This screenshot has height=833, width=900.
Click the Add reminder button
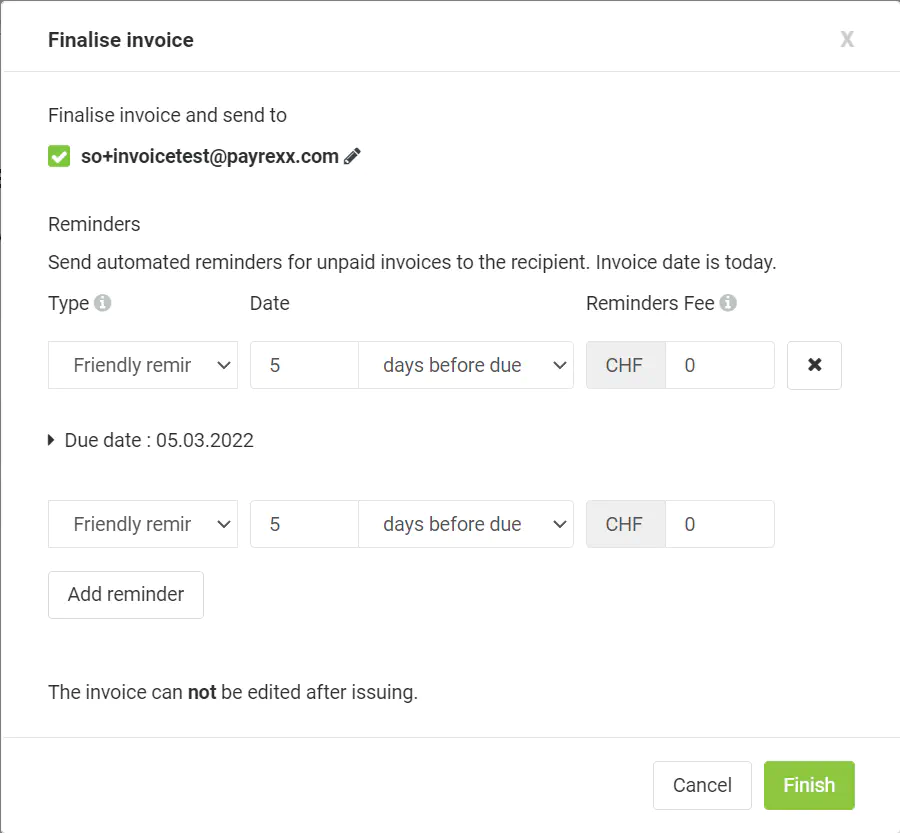(x=126, y=594)
